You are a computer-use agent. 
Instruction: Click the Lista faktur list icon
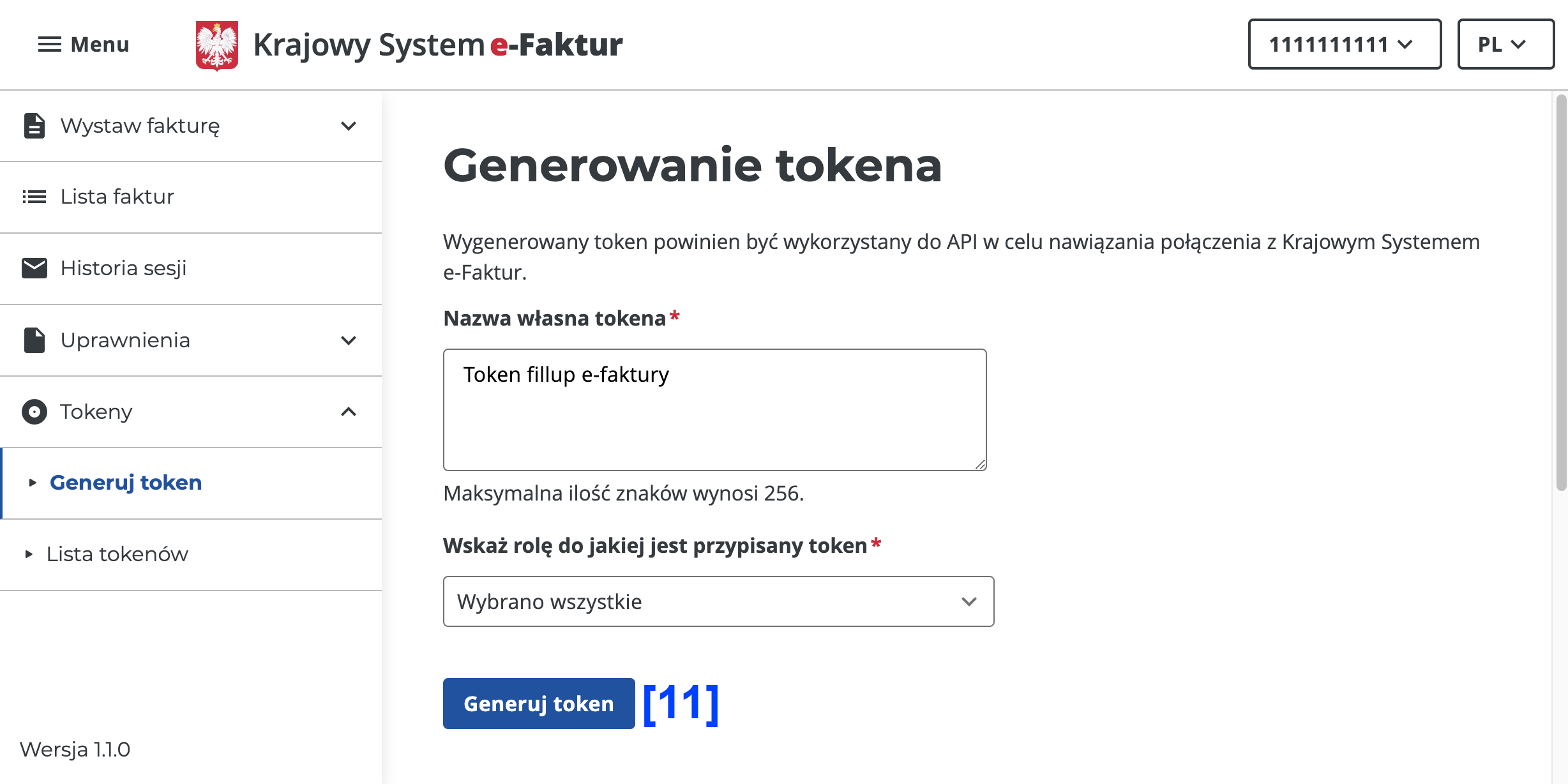pyautogui.click(x=34, y=197)
